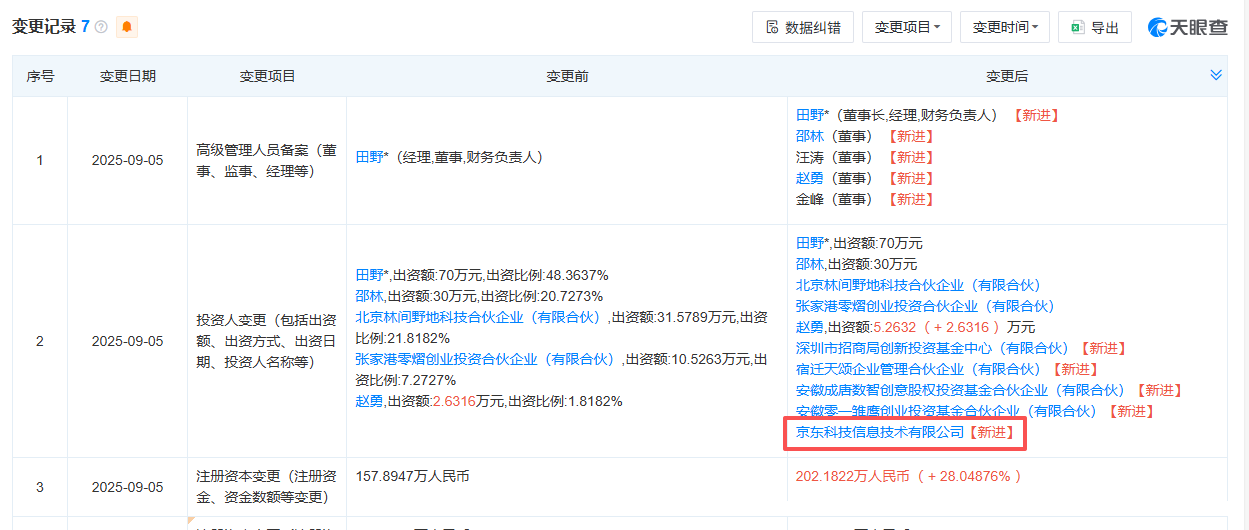Click the 变更日期 column header
This screenshot has width=1249, height=530.
tap(128, 76)
